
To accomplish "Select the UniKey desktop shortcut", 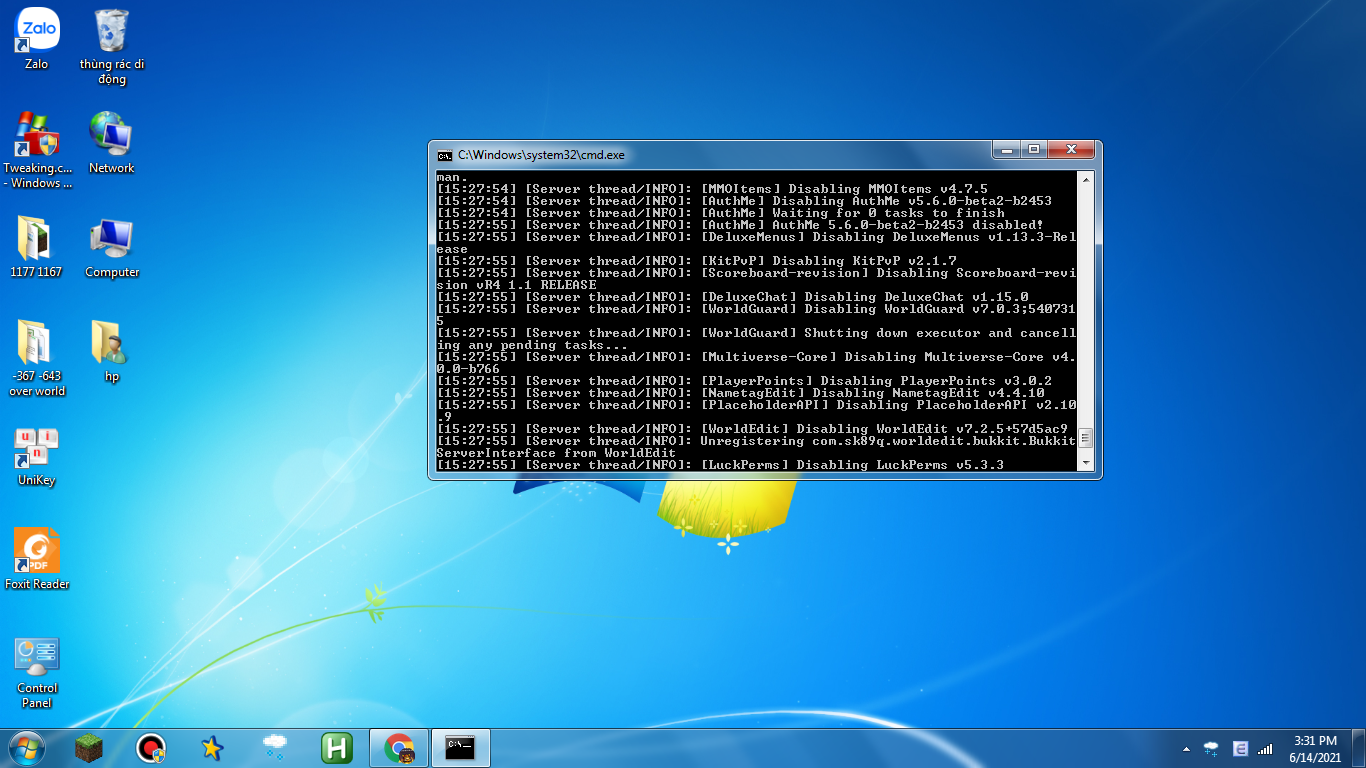I will (37, 447).
